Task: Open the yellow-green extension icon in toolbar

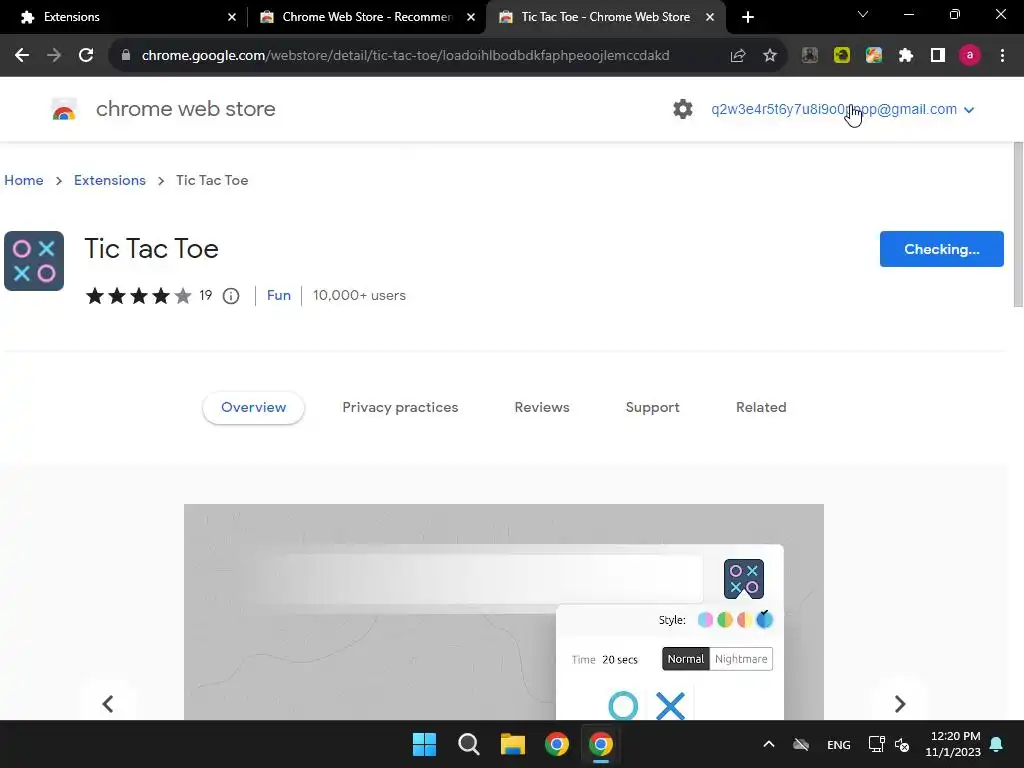Action: tap(842, 56)
